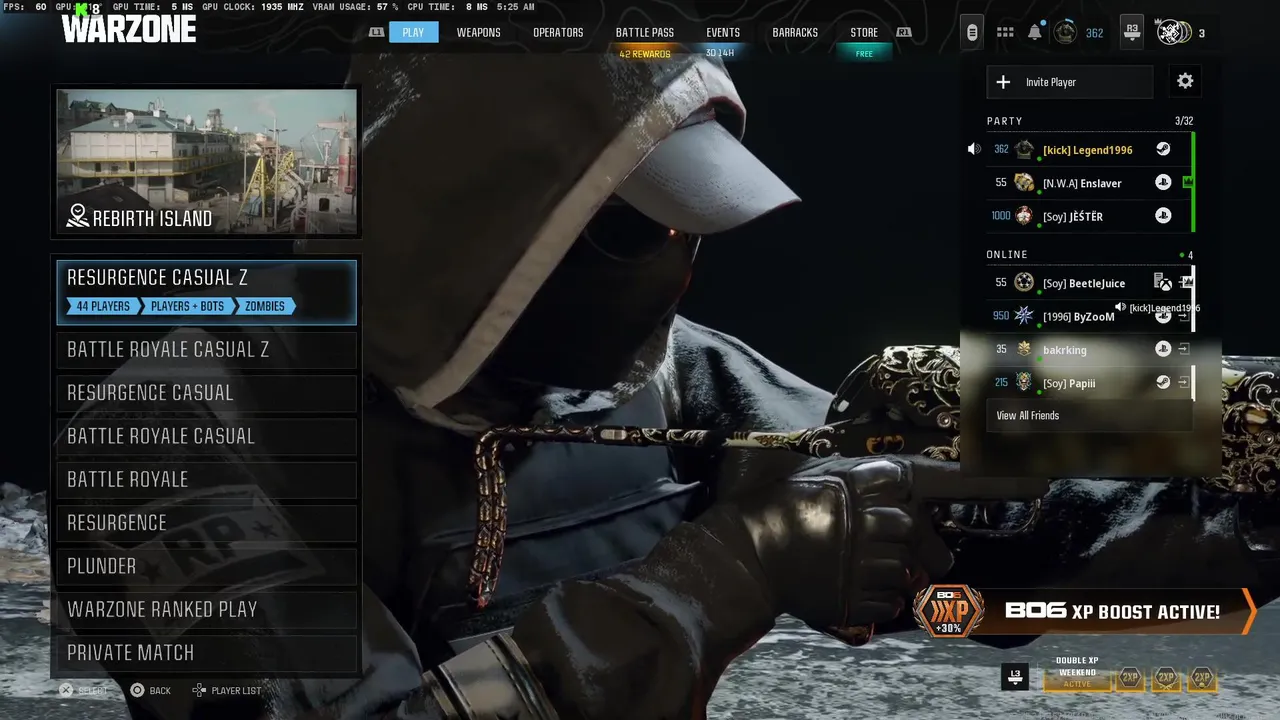
Task: Choose the Resurgence Casual playlist
Action: pos(207,393)
